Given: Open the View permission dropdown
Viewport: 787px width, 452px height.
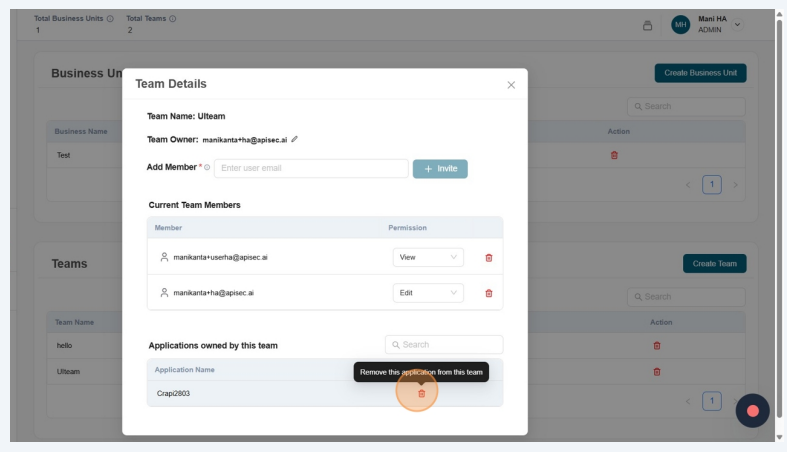Looking at the screenshot, I should tap(428, 257).
